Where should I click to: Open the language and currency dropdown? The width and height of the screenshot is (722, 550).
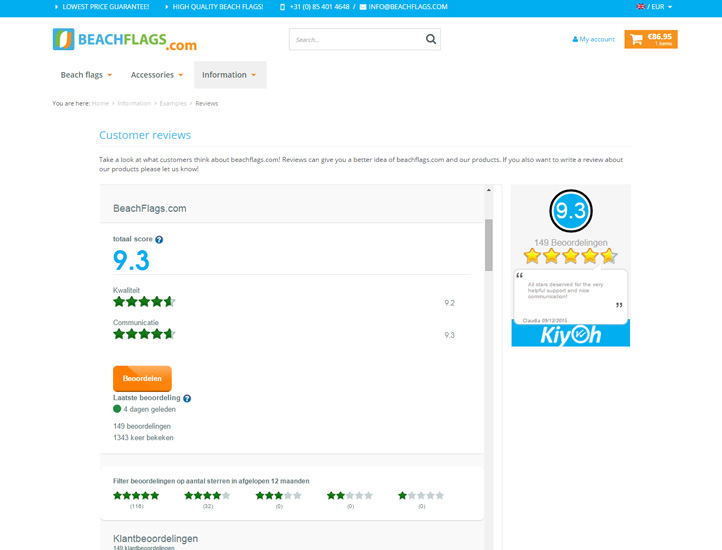[x=654, y=6]
